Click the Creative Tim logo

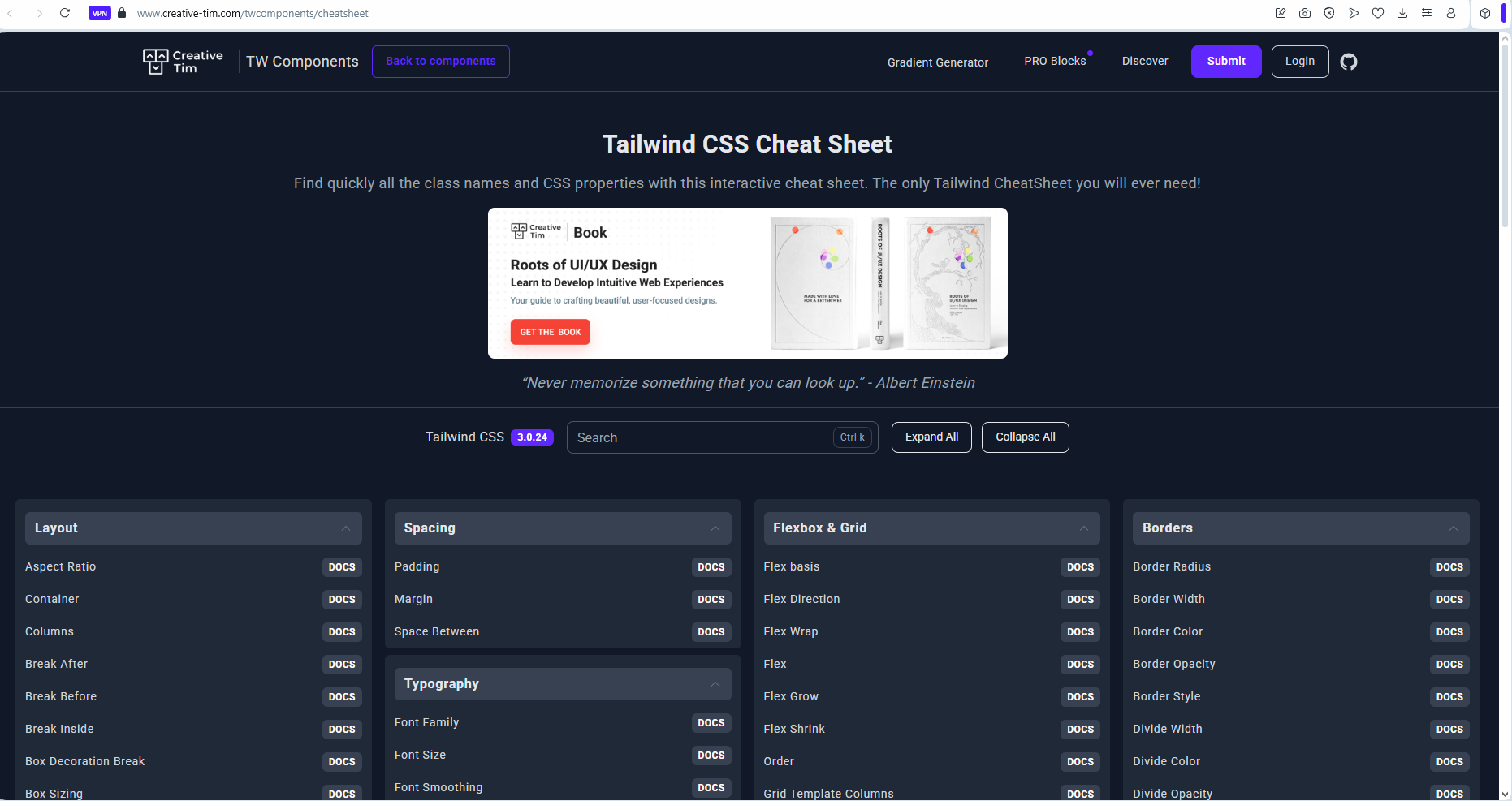click(183, 62)
